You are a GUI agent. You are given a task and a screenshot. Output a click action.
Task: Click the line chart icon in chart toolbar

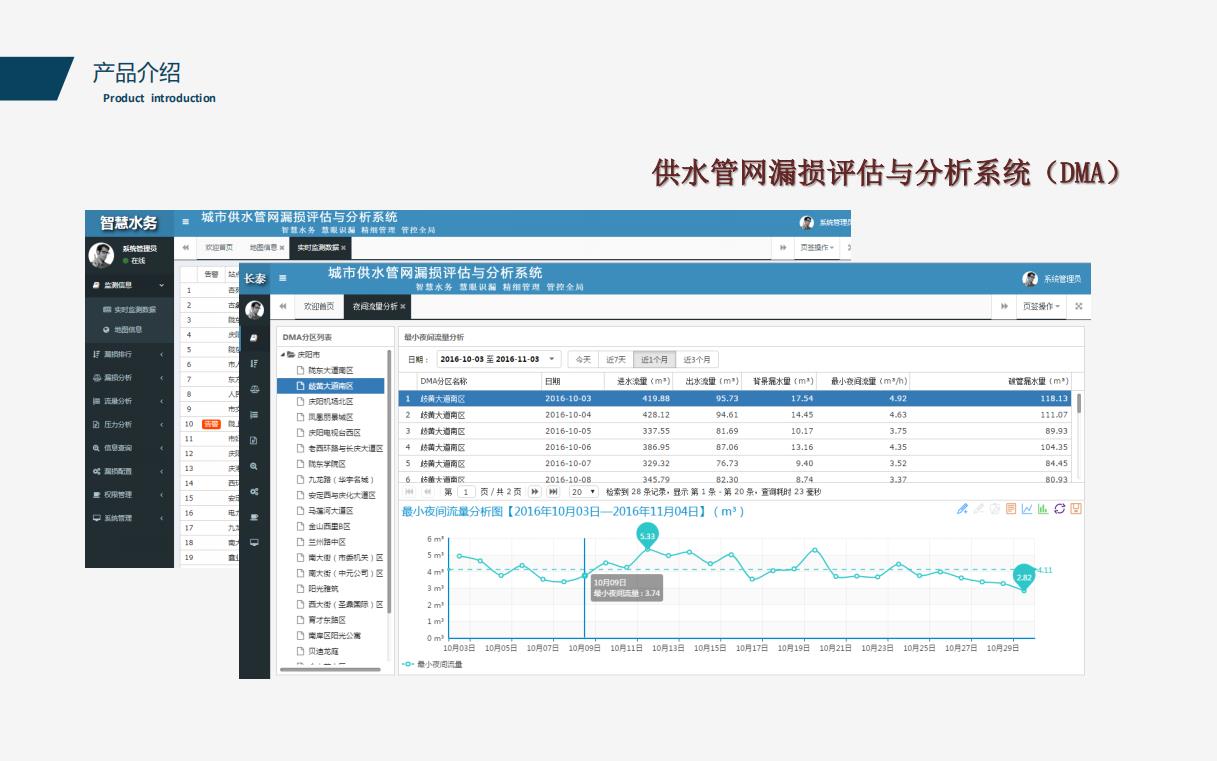tap(1027, 509)
